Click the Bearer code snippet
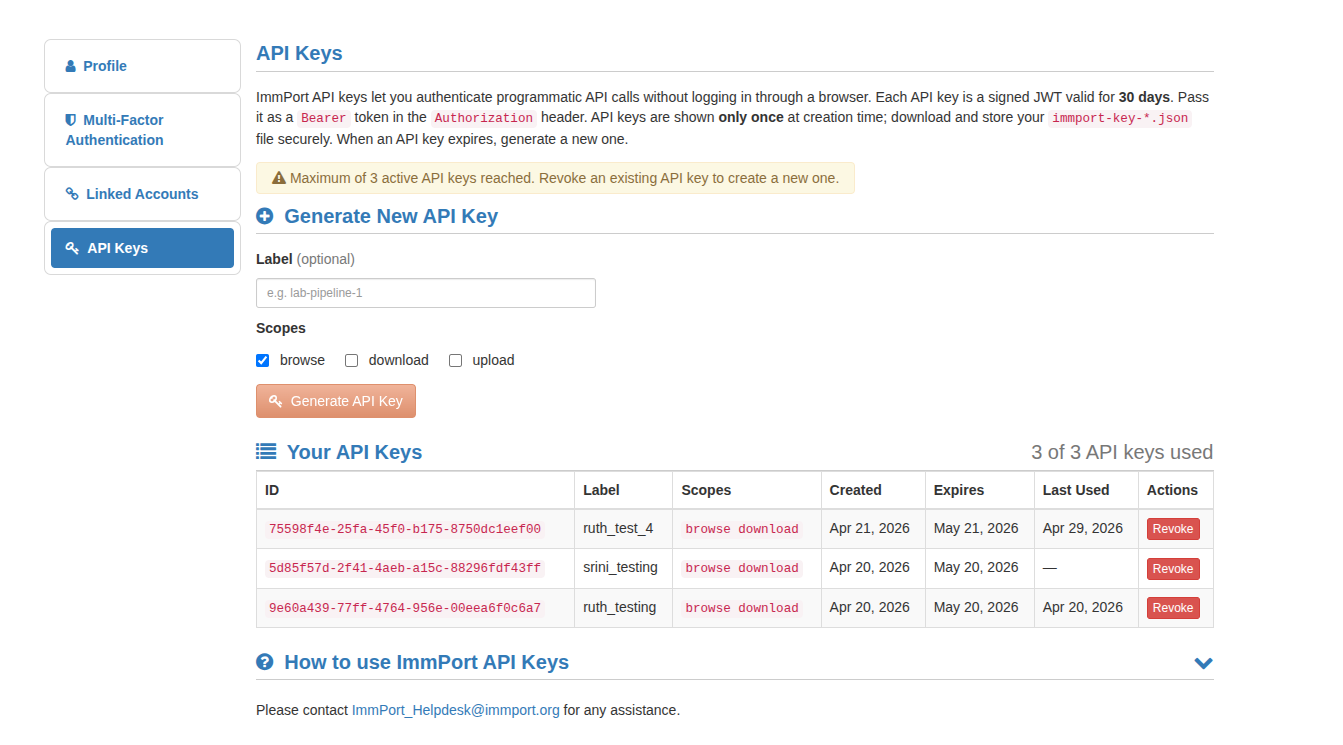 322,118
